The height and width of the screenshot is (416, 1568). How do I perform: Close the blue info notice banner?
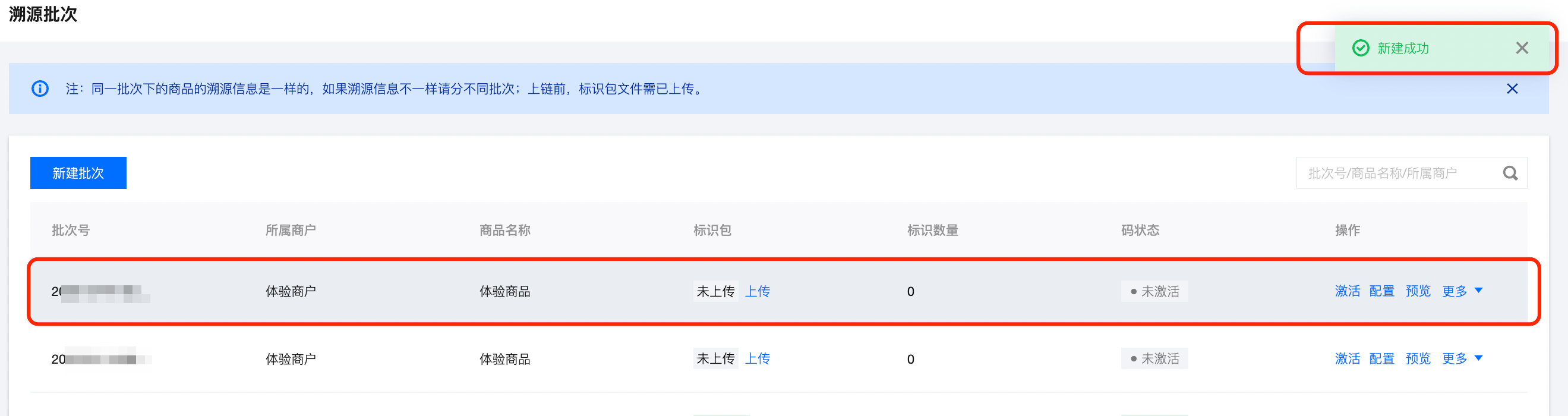[1512, 89]
